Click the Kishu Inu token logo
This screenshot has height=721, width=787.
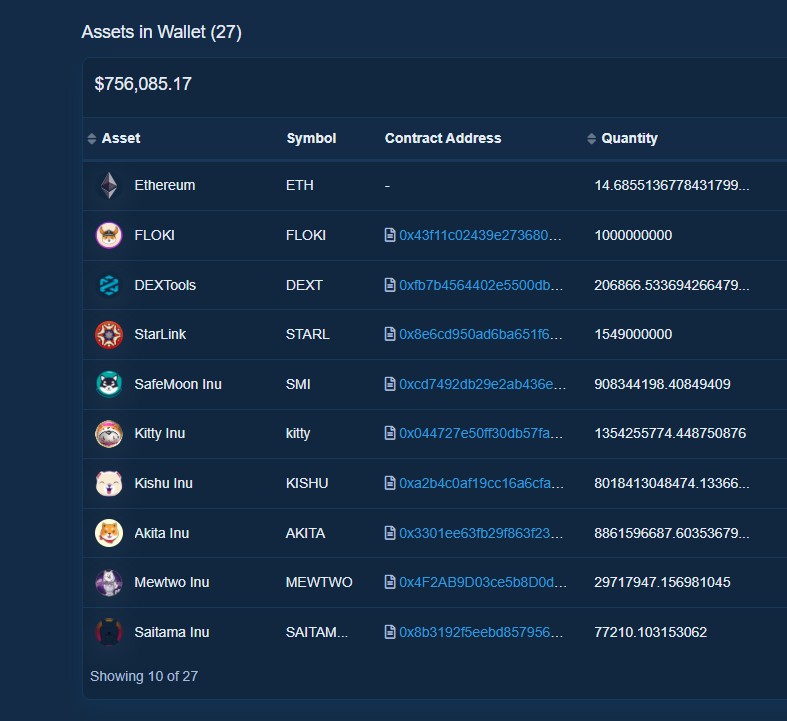click(109, 483)
